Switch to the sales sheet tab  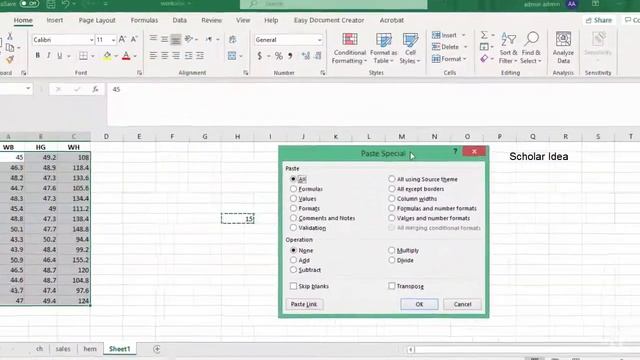click(x=63, y=349)
